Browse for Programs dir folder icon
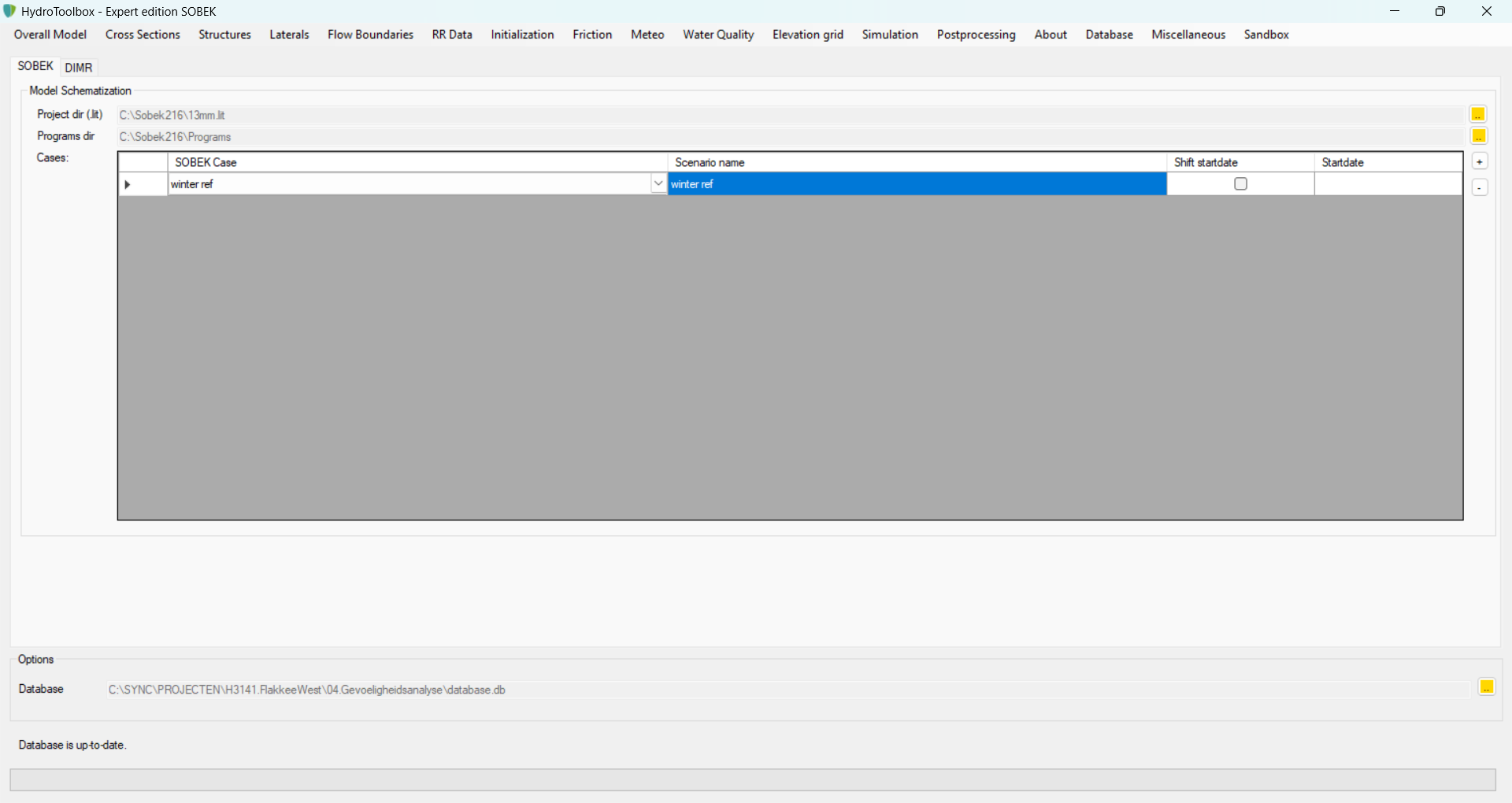 (1478, 137)
